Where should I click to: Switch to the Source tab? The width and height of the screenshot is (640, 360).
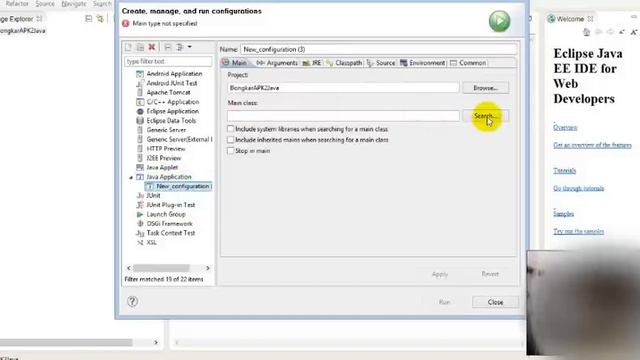click(x=381, y=63)
